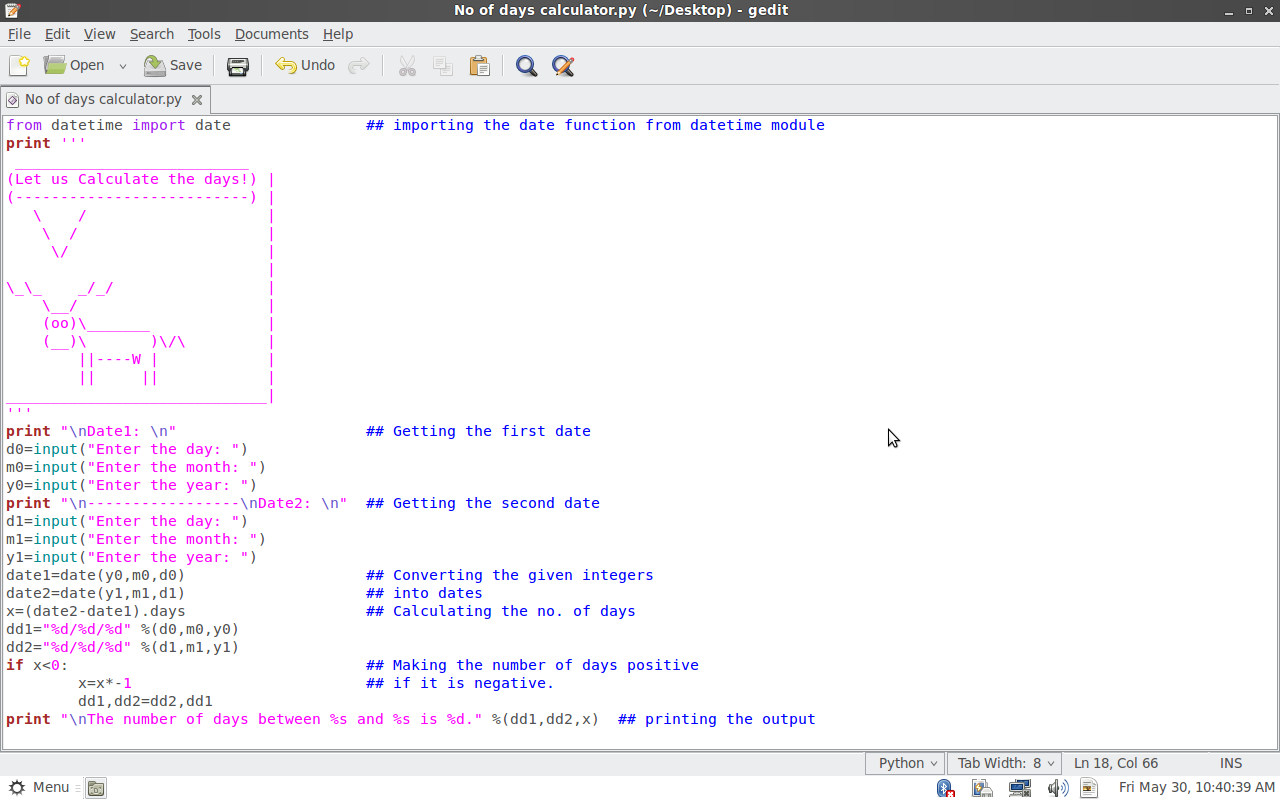This screenshot has width=1280, height=800.
Task: Change the Tab Width setting
Action: pos(1003,763)
